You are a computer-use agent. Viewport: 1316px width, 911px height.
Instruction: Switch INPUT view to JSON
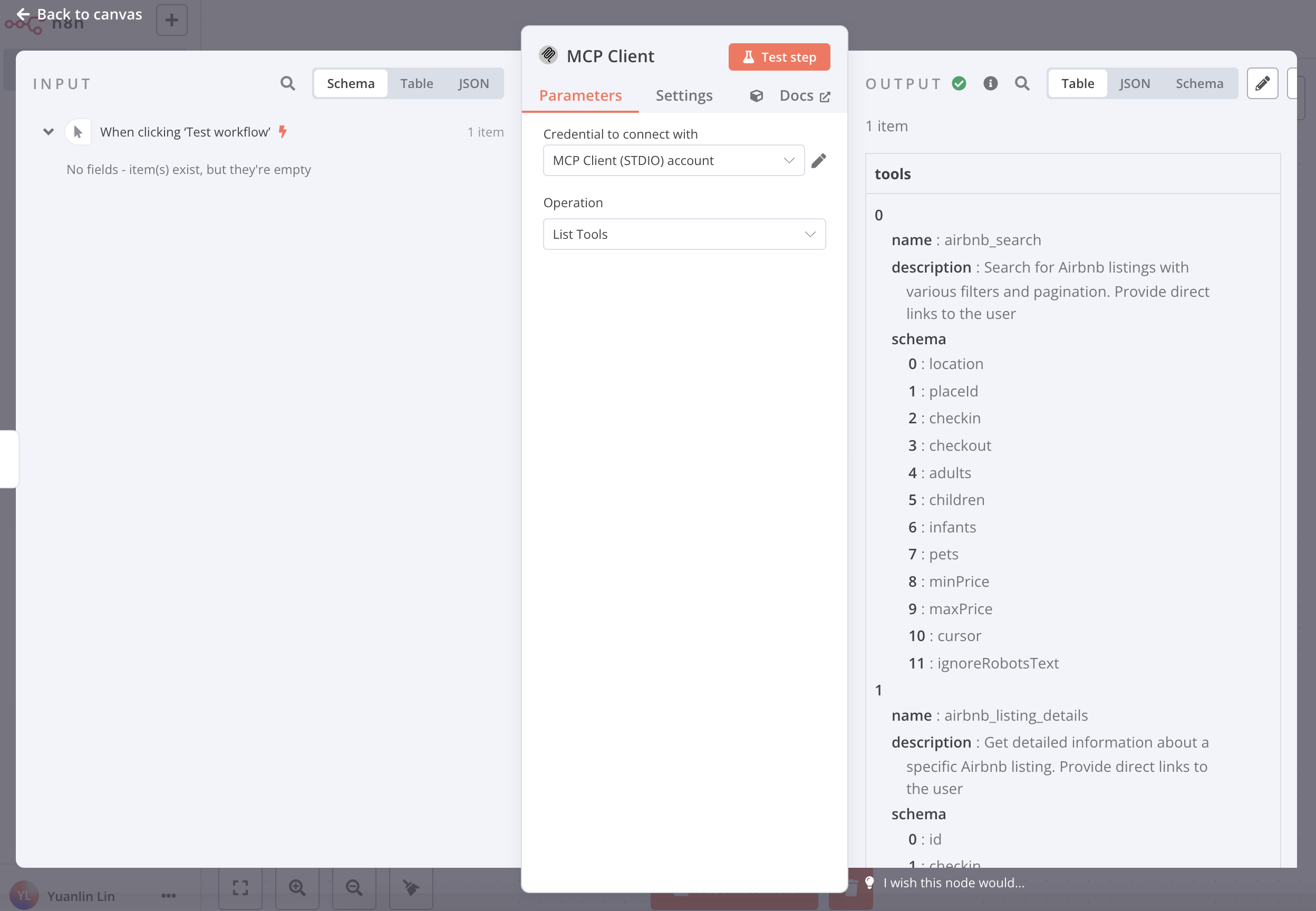pyautogui.click(x=473, y=83)
